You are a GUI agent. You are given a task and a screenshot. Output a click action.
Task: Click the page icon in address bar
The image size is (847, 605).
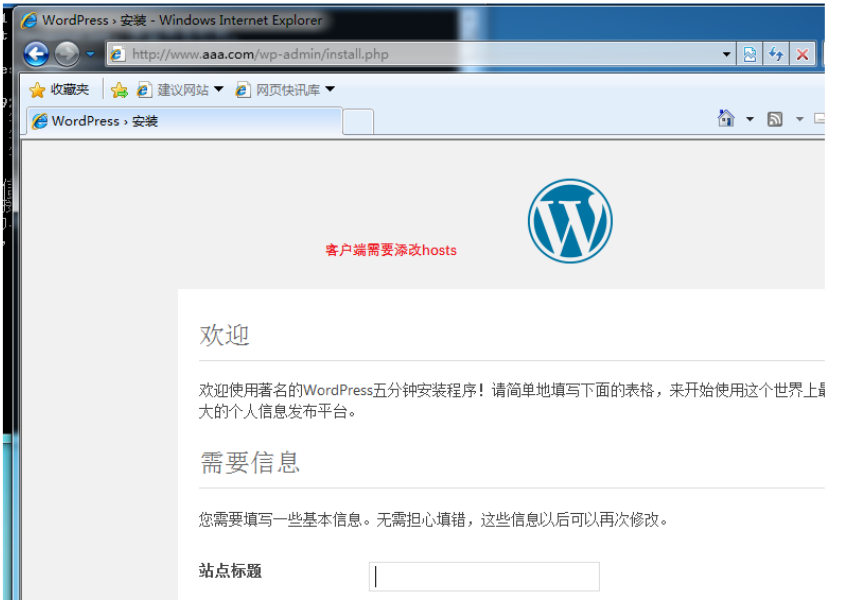pos(117,54)
